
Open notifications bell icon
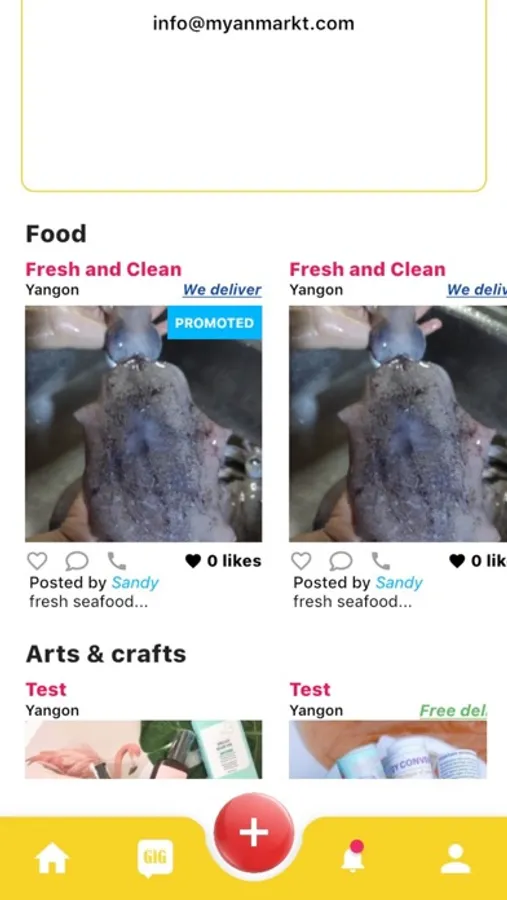353,857
